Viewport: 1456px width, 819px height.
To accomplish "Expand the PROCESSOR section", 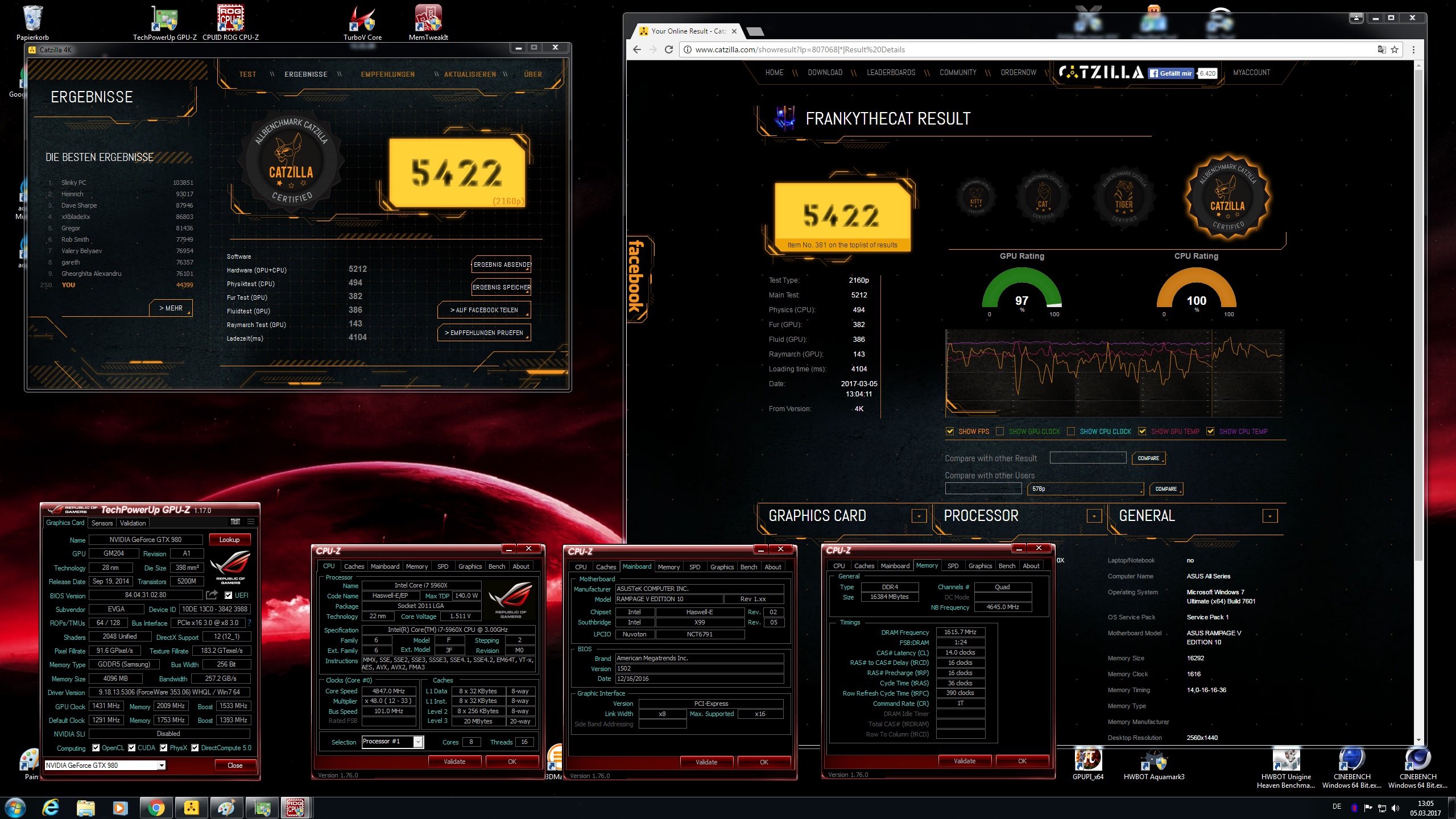I will (x=1094, y=516).
